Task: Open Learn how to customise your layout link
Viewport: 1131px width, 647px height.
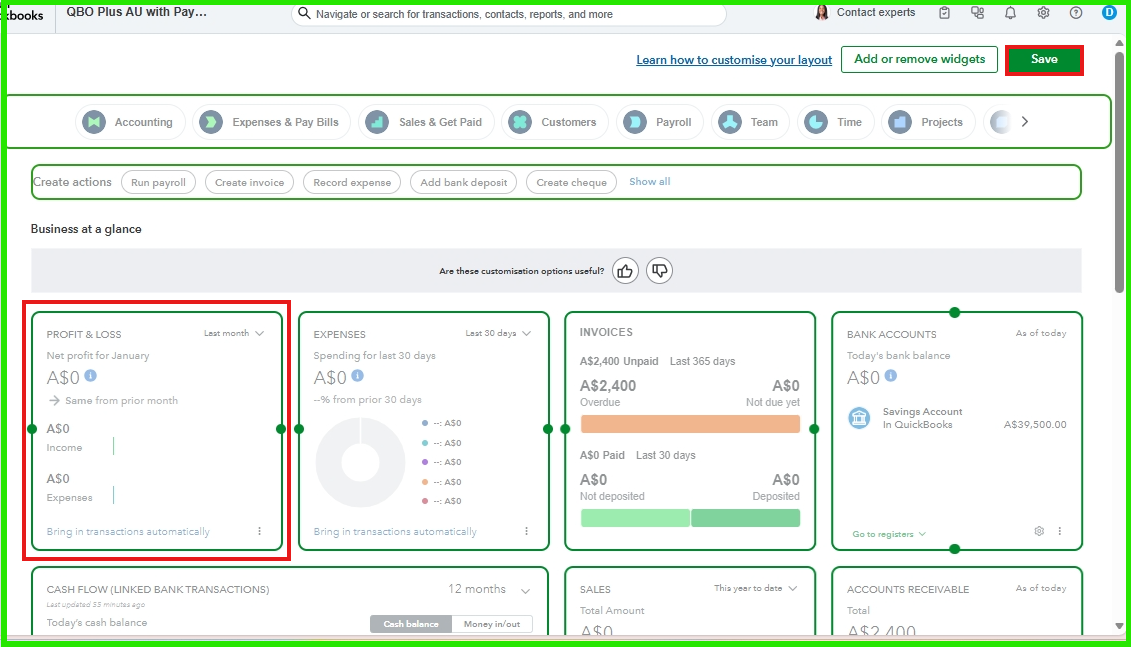Action: tap(734, 60)
